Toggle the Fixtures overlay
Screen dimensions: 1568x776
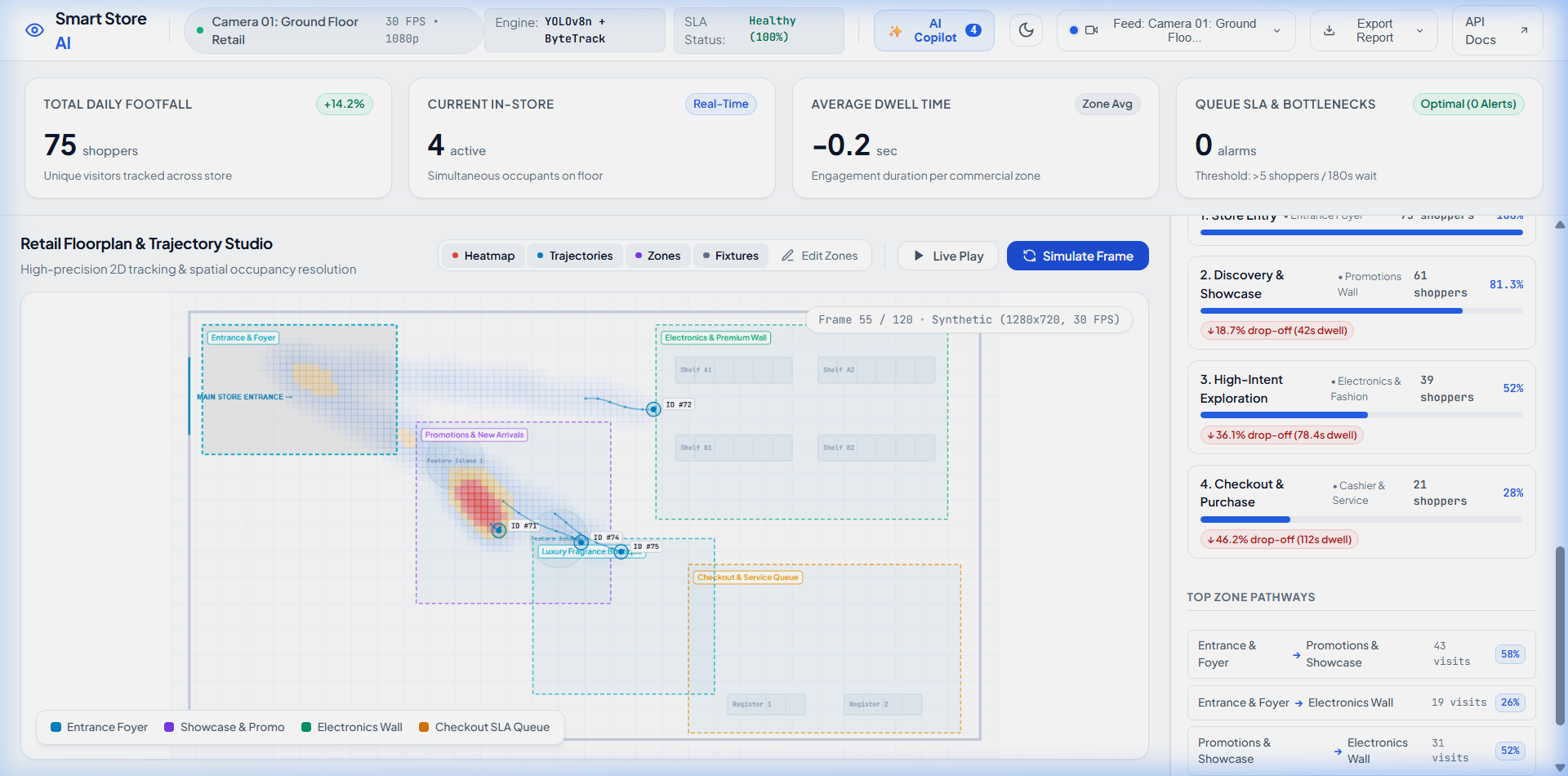click(731, 256)
